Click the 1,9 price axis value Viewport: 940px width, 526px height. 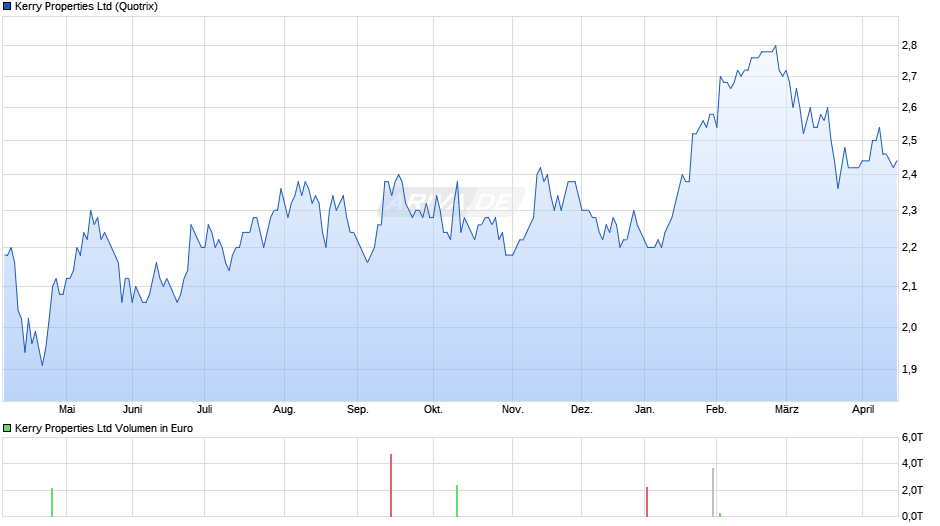point(909,369)
